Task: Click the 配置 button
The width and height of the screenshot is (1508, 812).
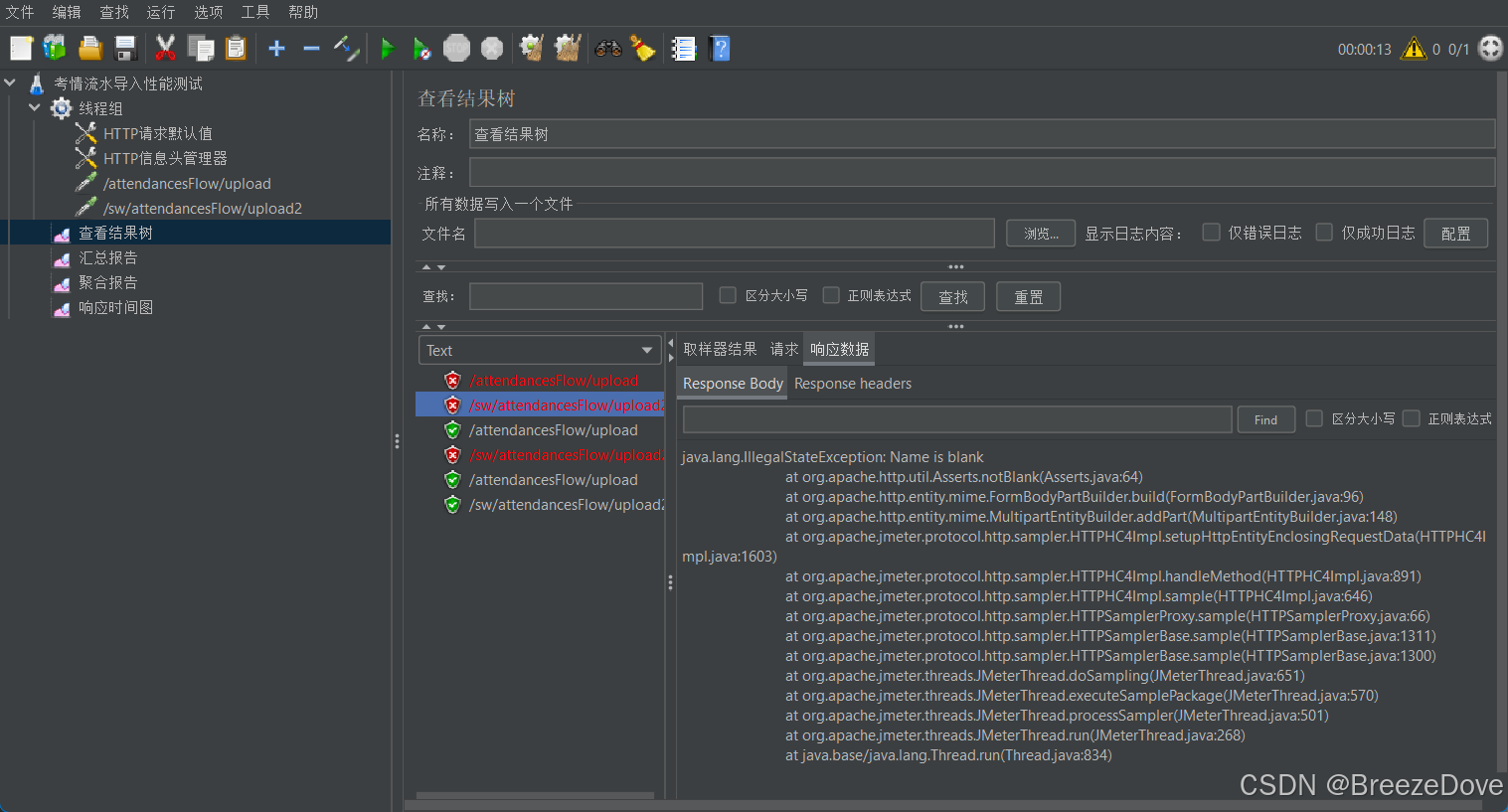Action: coord(1455,234)
